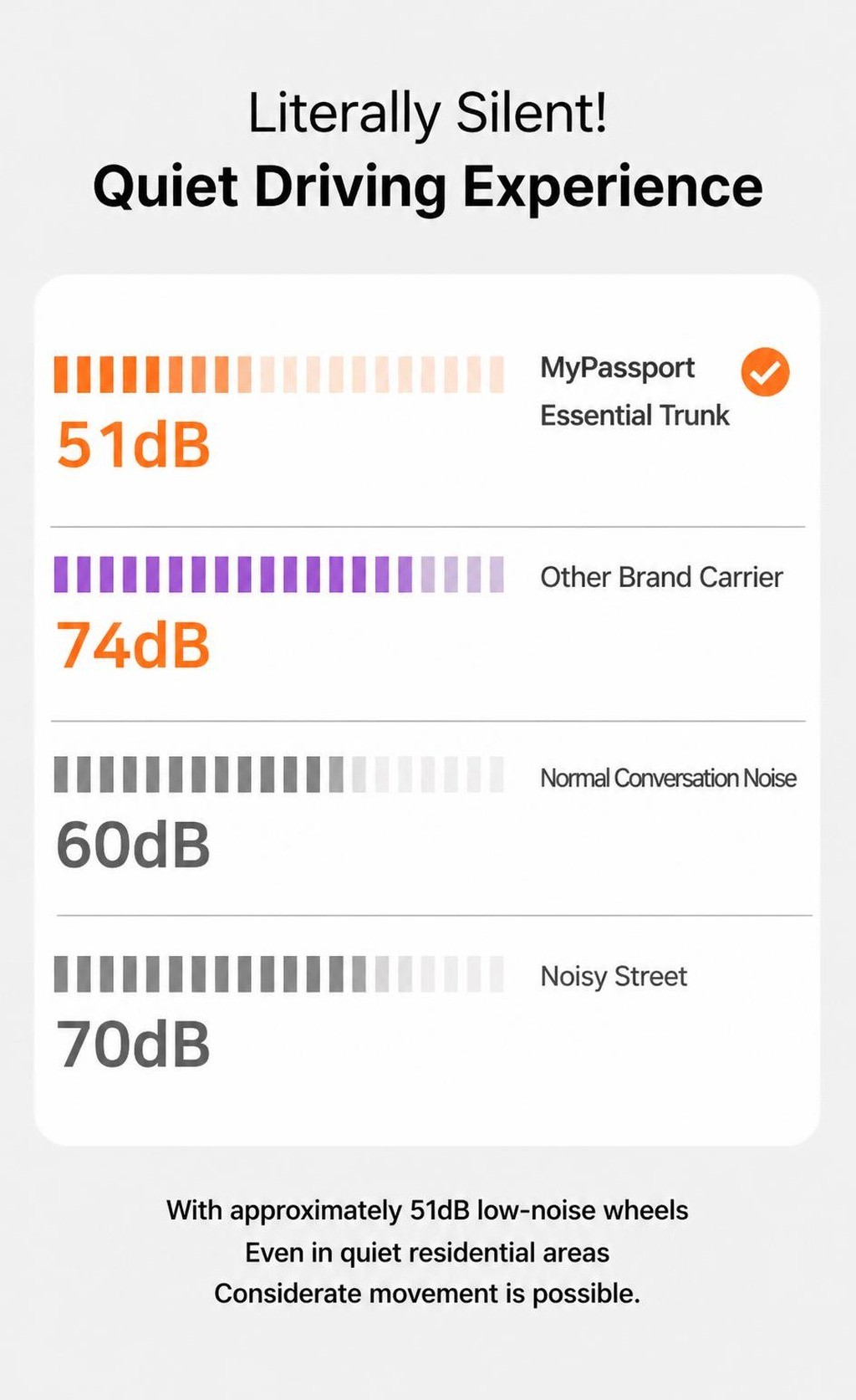
Task: Click the Considerate movement is possible text
Action: point(427,1294)
